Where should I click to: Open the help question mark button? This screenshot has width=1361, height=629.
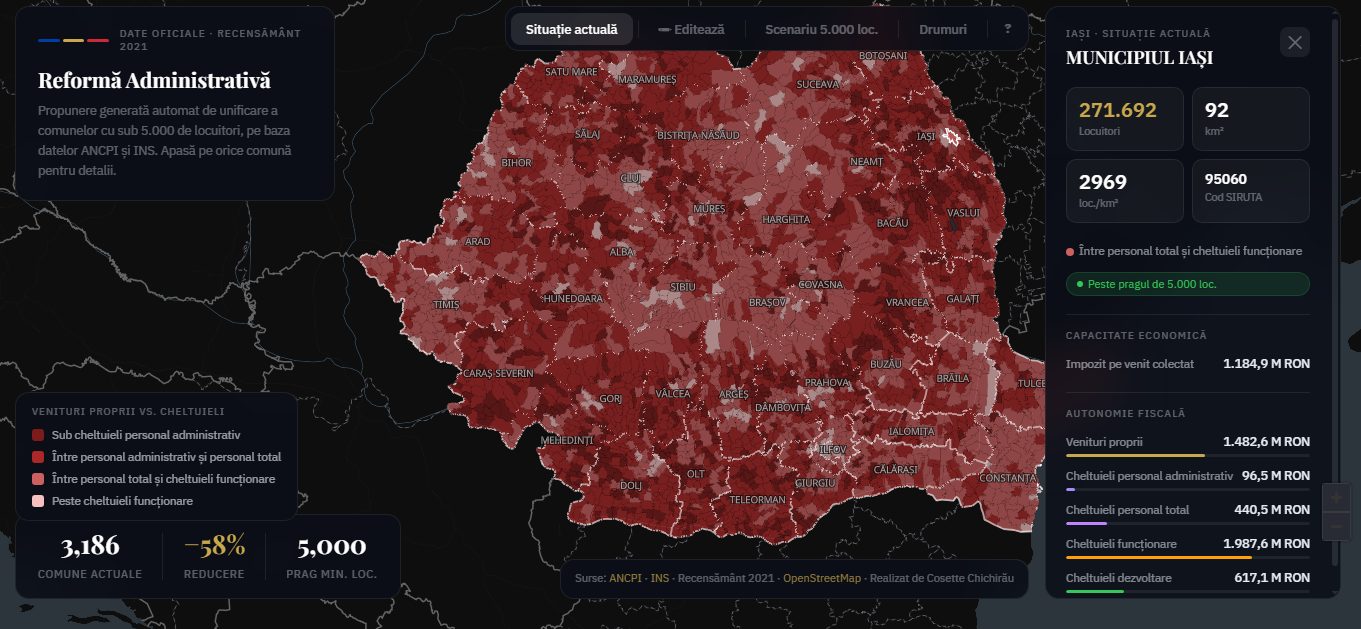tap(1007, 29)
